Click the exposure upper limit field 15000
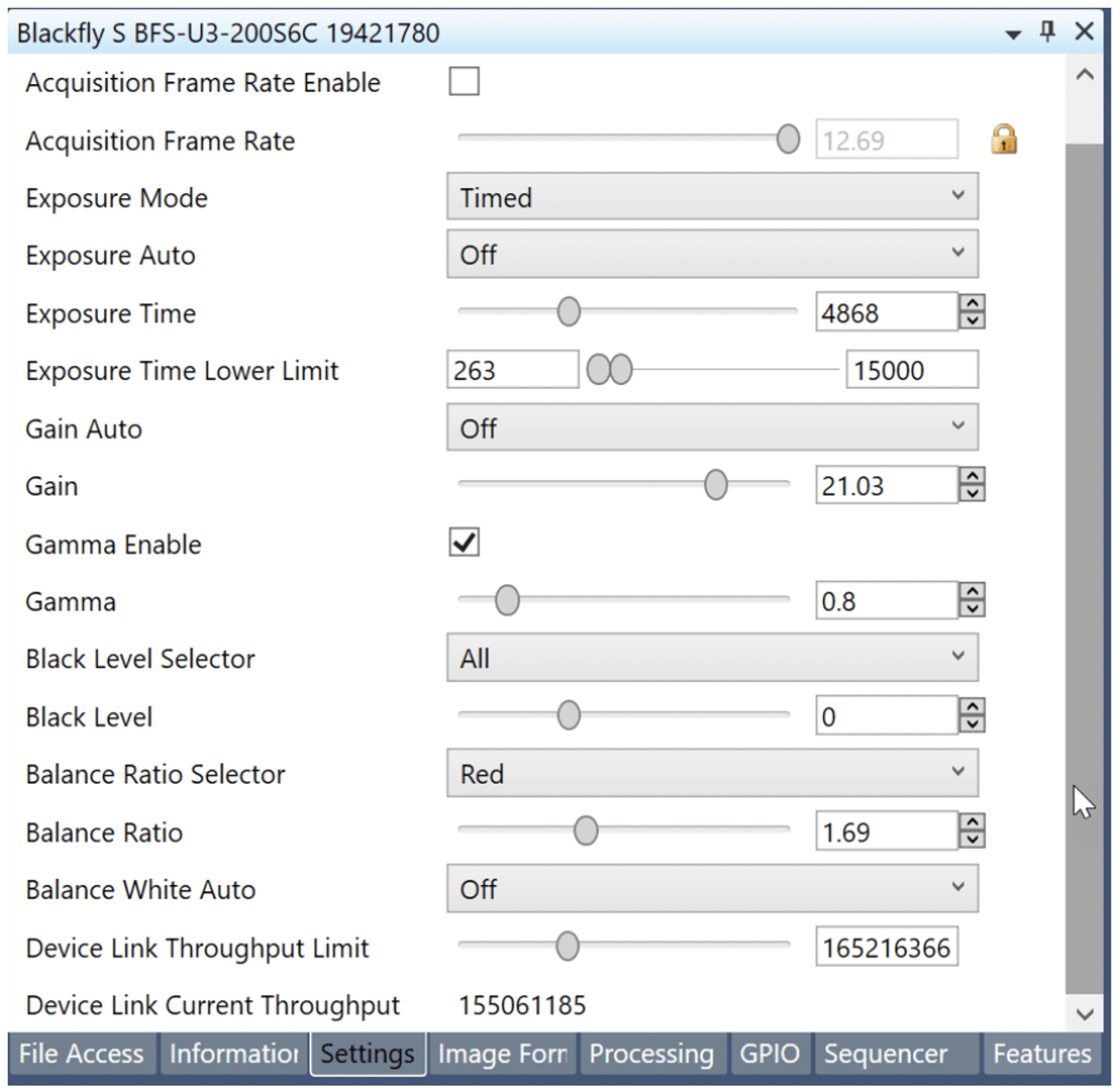The height and width of the screenshot is (1091, 1120). pos(913,370)
